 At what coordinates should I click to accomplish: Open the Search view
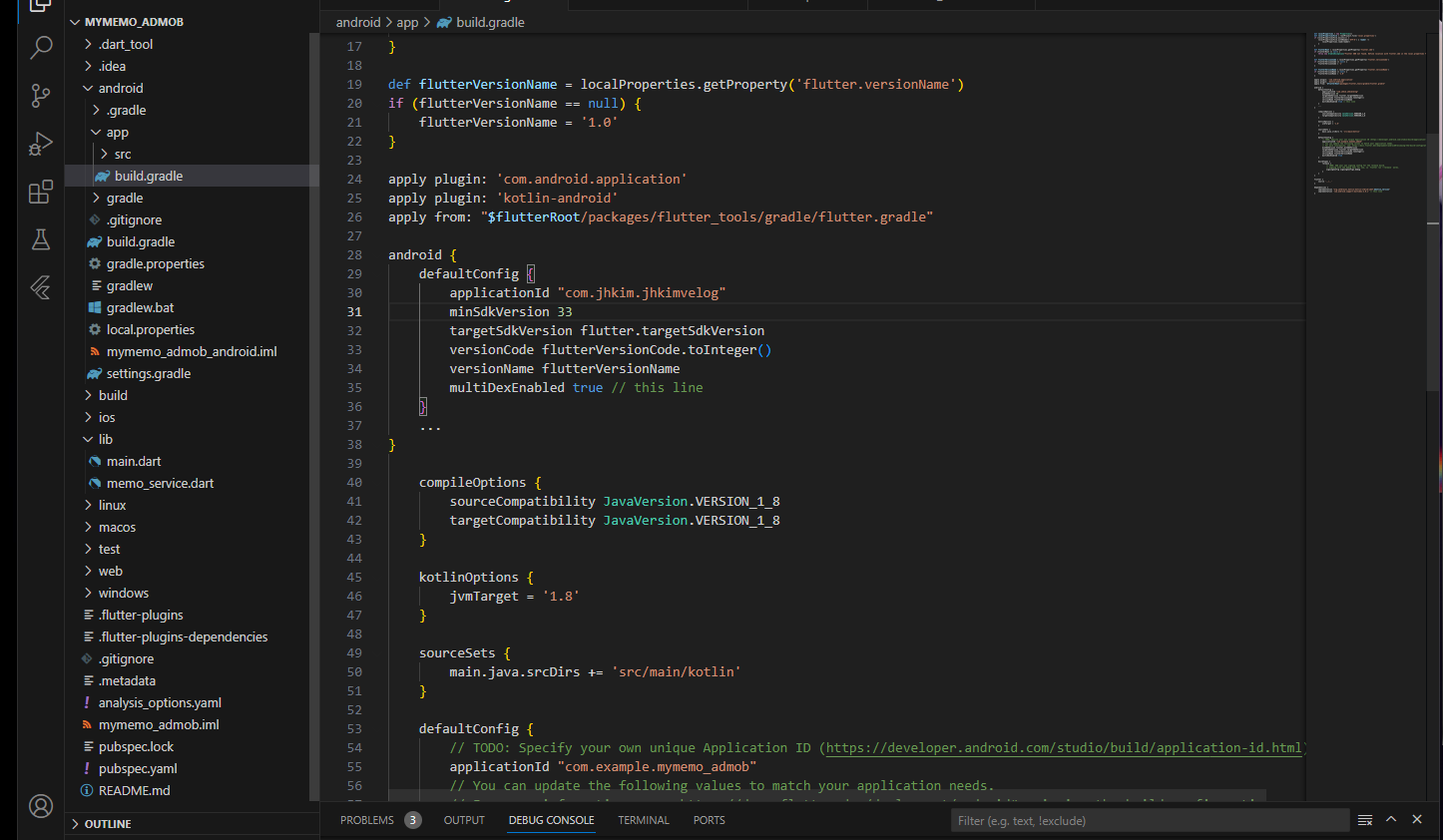click(x=41, y=47)
